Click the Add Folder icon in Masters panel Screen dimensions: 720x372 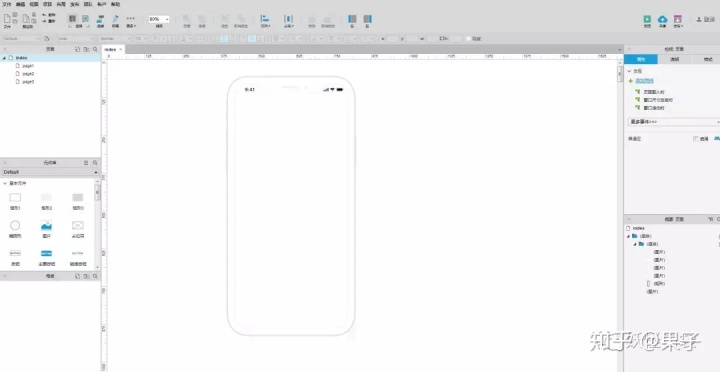86,276
